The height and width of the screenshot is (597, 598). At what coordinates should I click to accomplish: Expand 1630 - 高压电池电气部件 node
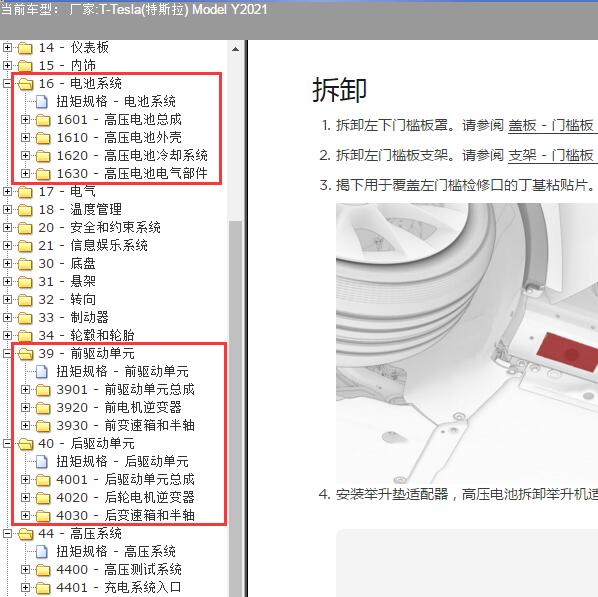(25, 174)
